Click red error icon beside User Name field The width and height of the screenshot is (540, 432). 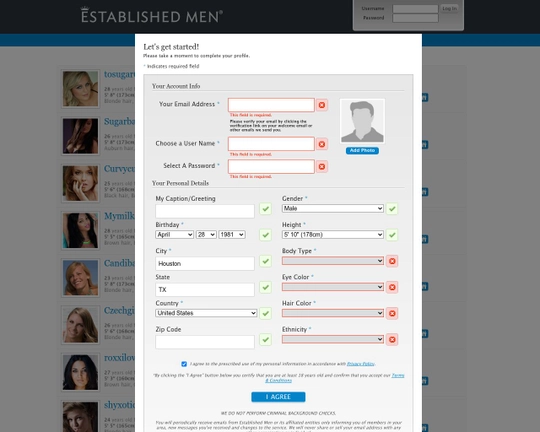point(322,144)
